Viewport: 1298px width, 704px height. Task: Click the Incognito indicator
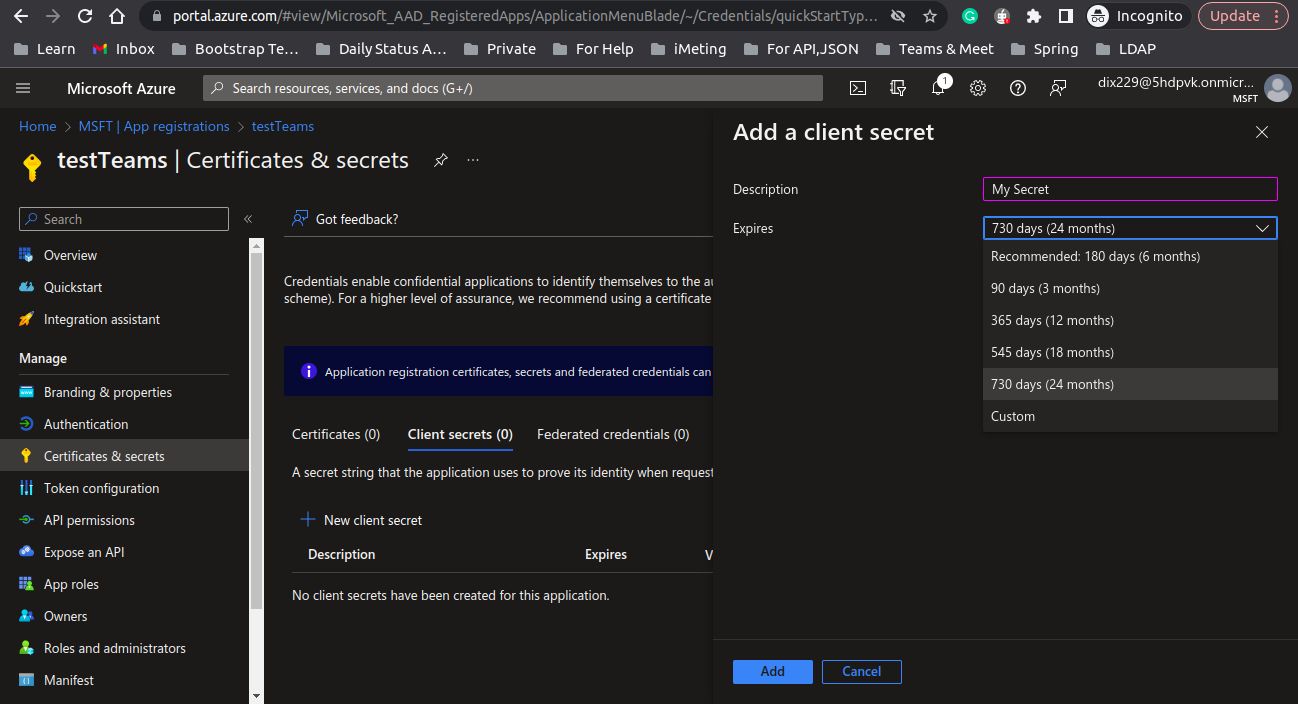[x=1136, y=16]
